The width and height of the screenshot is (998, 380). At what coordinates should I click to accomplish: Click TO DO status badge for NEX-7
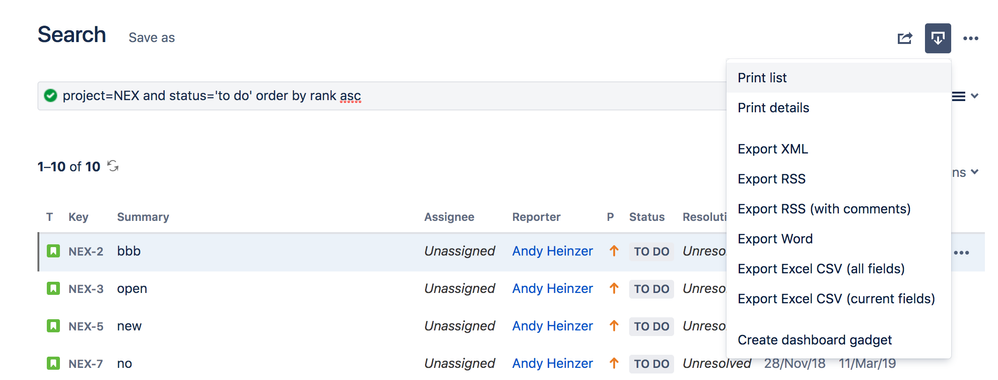tap(651, 364)
